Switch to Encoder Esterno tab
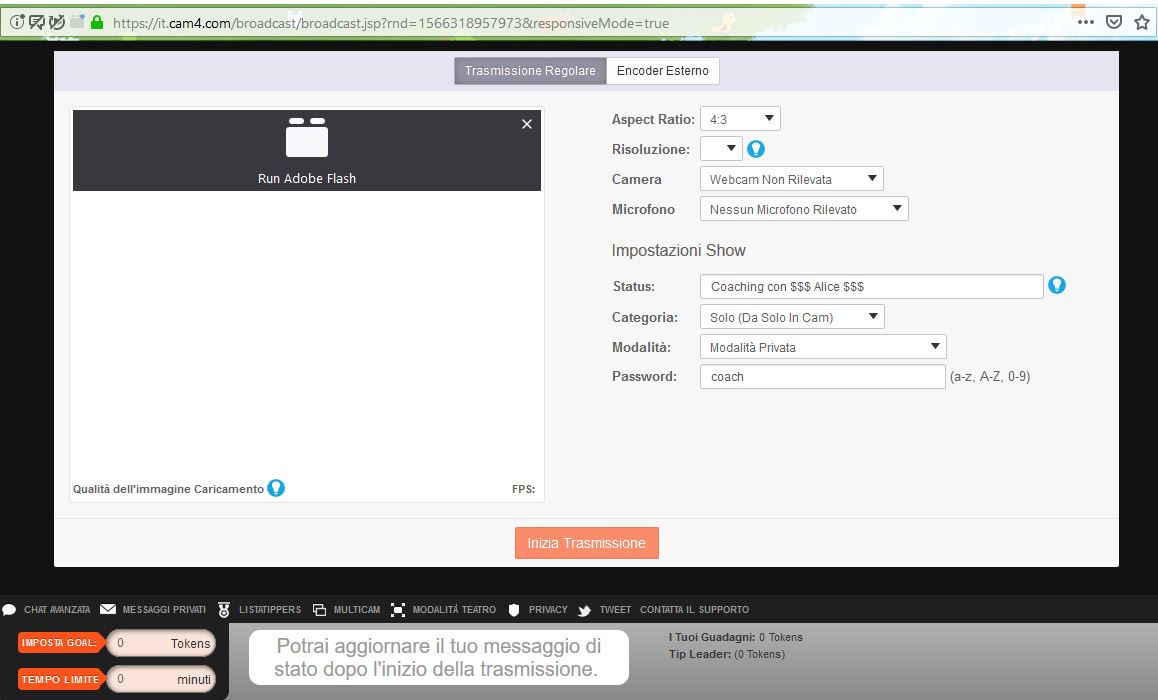1158x700 pixels. 662,71
